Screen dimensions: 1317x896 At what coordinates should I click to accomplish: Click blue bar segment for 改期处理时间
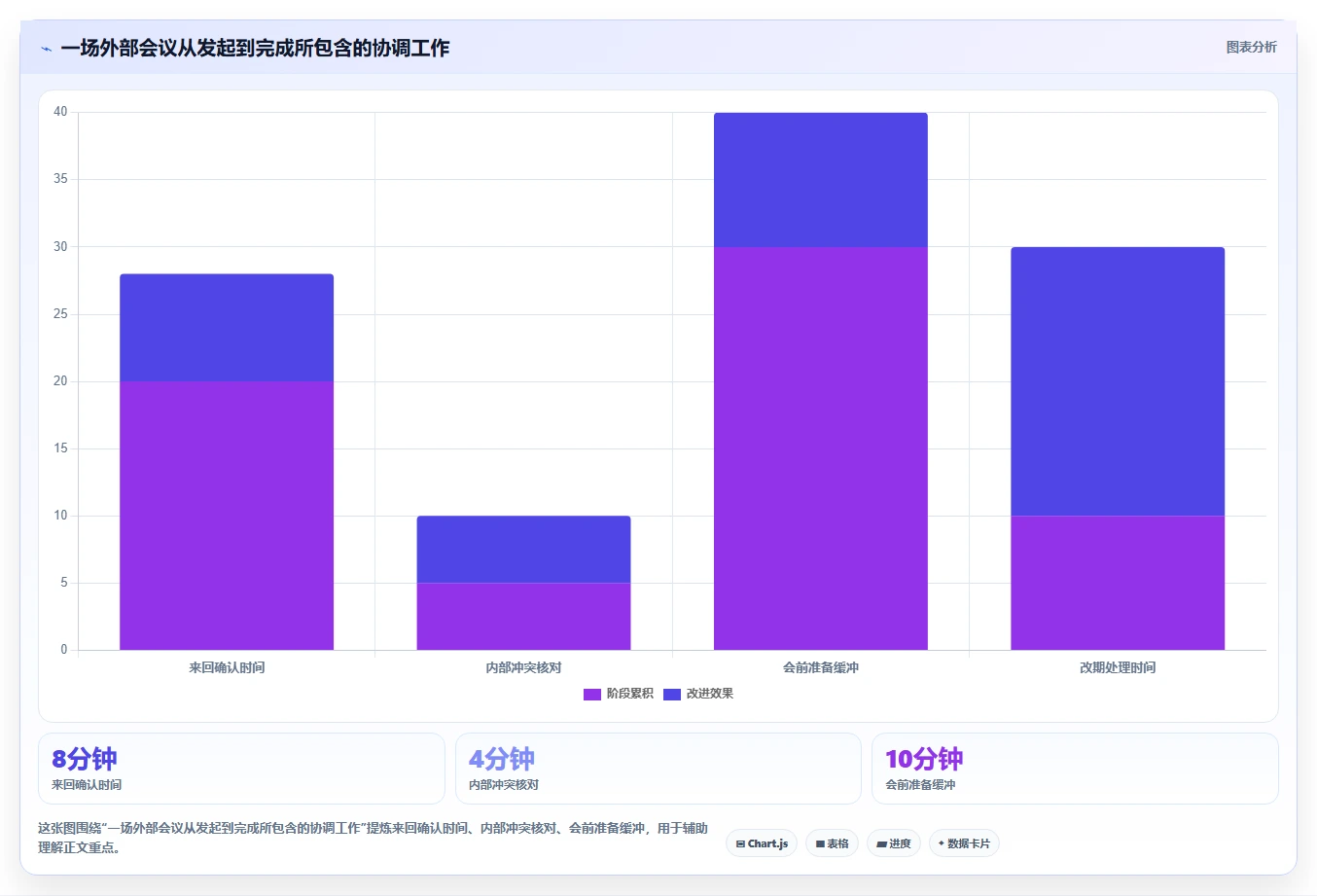(x=1118, y=381)
